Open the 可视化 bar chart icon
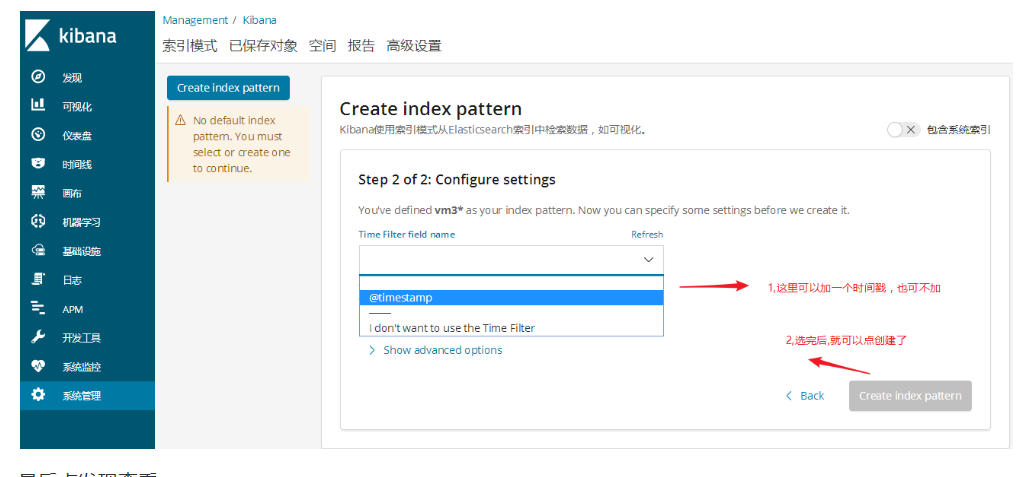This screenshot has width=1028, height=477. [38, 105]
